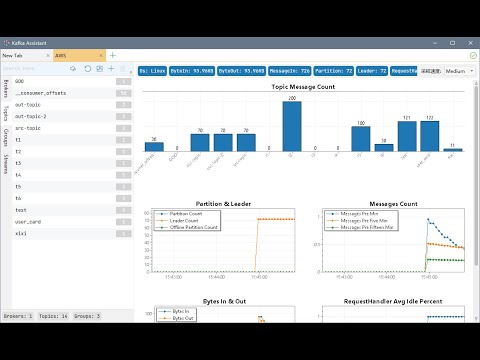This screenshot has height=360, width=480.
Task: Click the Leader: 72 badge
Action: (x=372, y=71)
